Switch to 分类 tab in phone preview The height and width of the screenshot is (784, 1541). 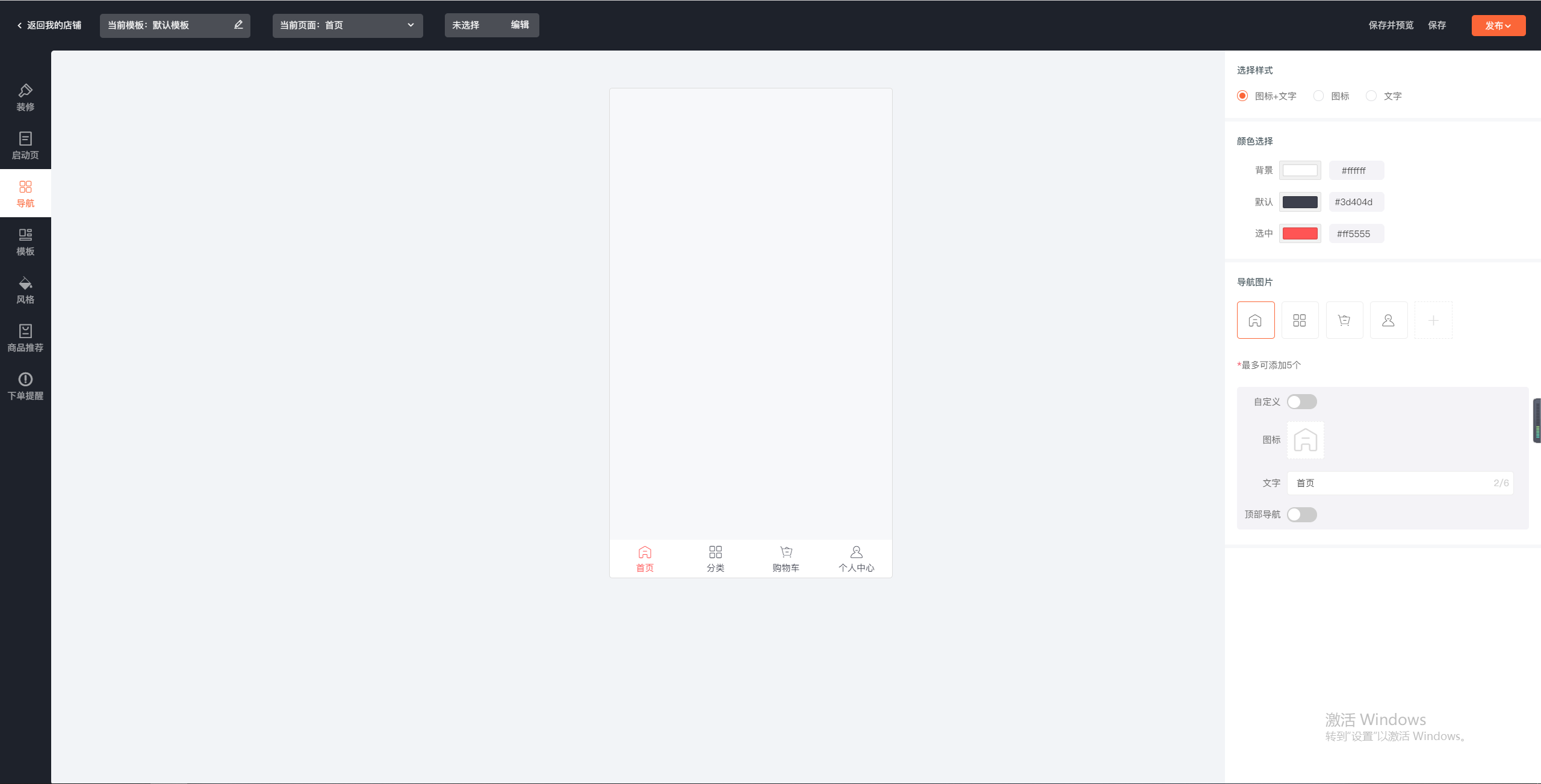[x=715, y=558]
